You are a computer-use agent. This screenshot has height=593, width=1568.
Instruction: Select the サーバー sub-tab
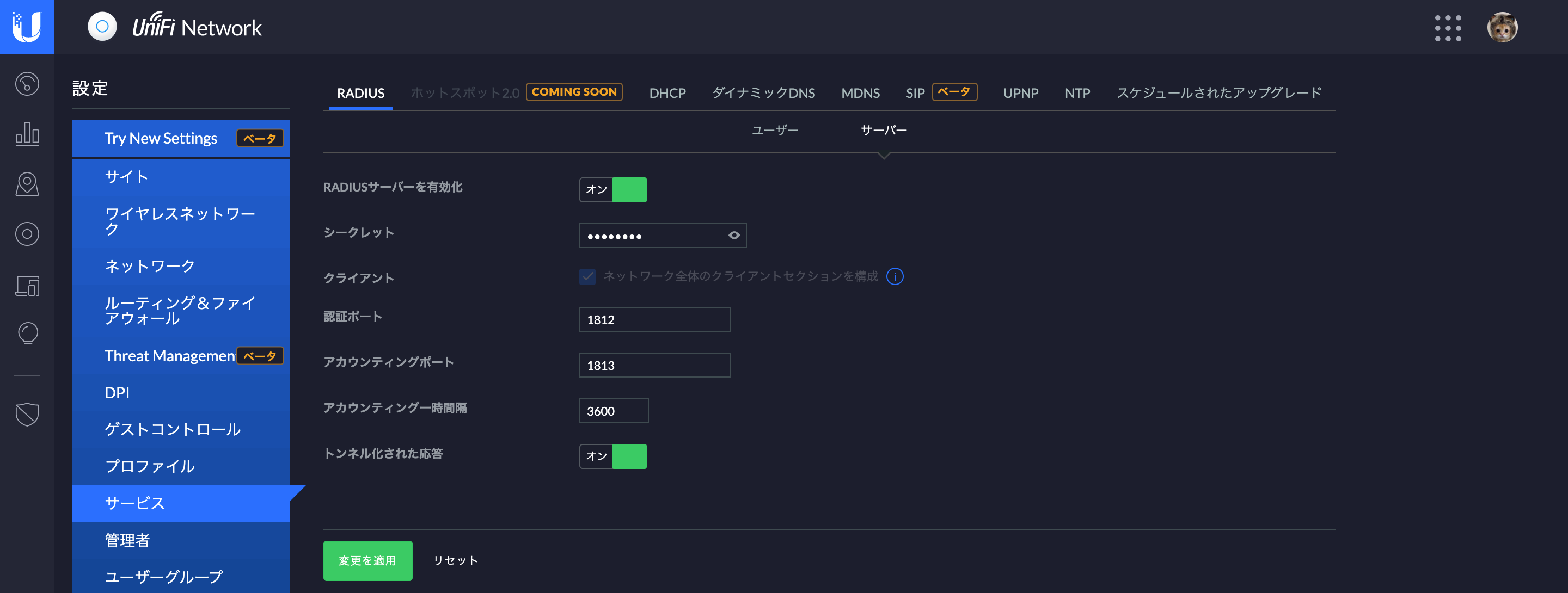pyautogui.click(x=884, y=130)
